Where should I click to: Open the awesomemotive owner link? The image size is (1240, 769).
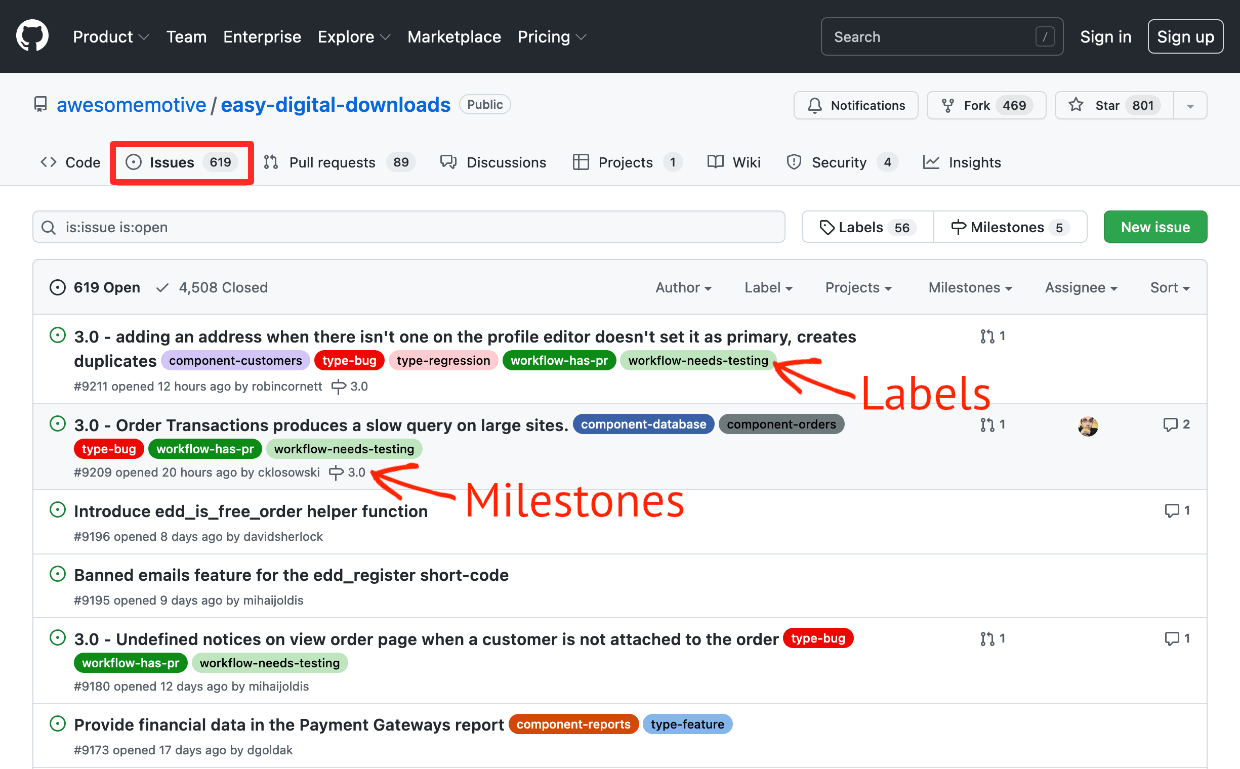(131, 105)
